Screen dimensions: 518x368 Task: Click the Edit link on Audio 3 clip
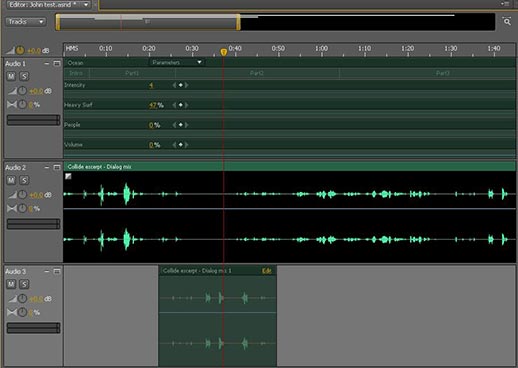coord(267,271)
